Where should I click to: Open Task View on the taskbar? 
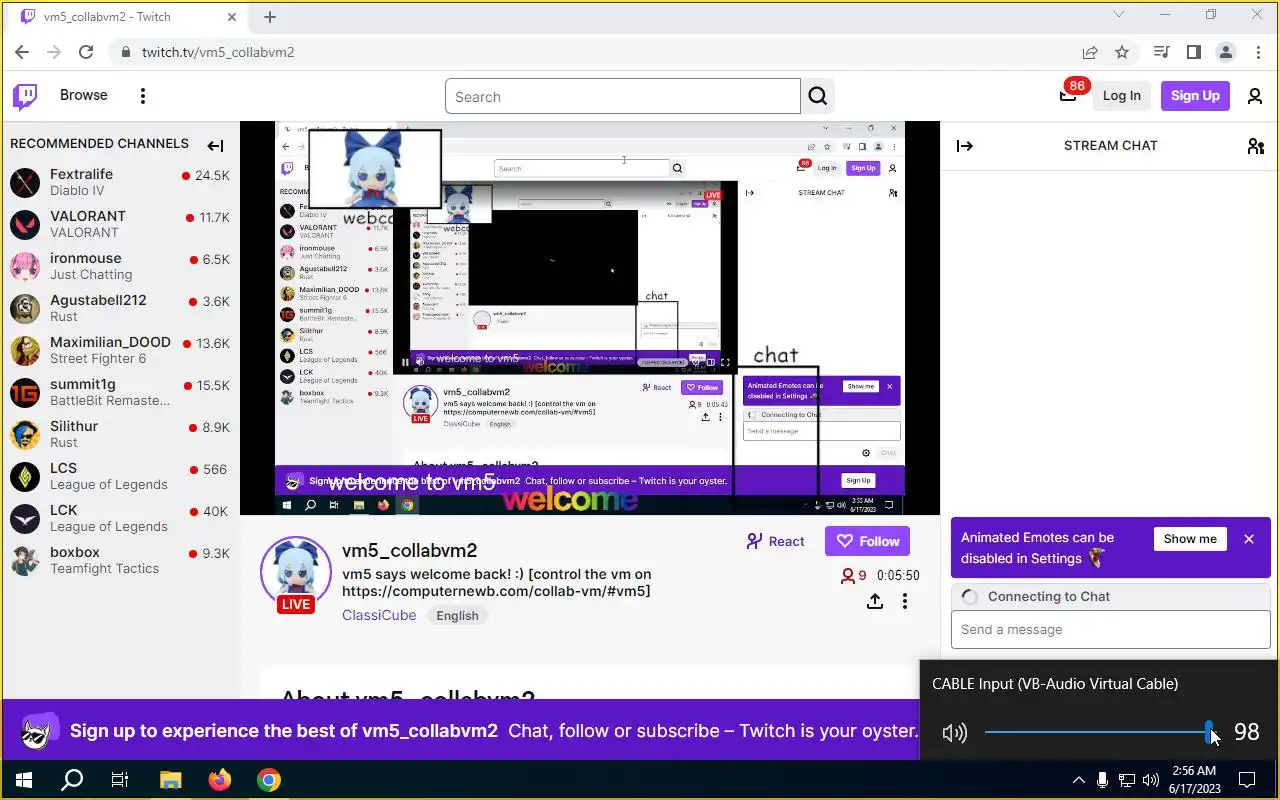pyautogui.click(x=120, y=780)
